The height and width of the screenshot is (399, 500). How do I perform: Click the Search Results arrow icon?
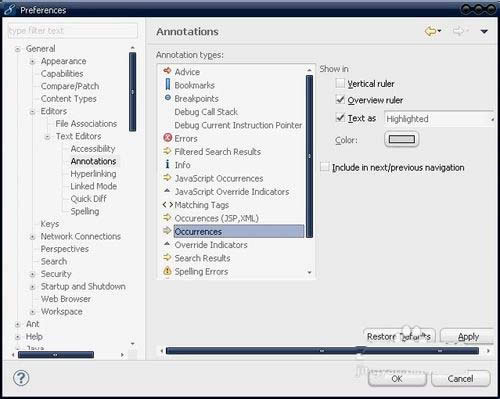[x=167, y=257]
